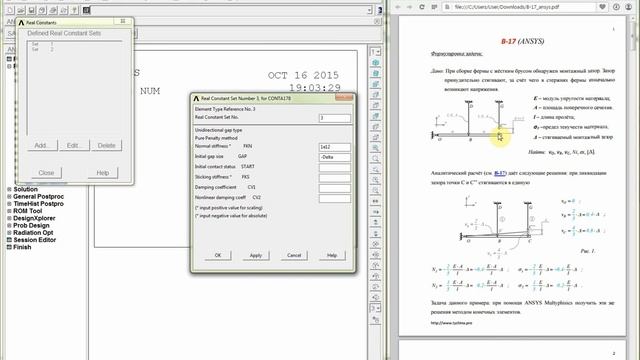Viewport: 640px width, 360px height.
Task: Click the Real Constant Set No. field
Action: (334, 118)
